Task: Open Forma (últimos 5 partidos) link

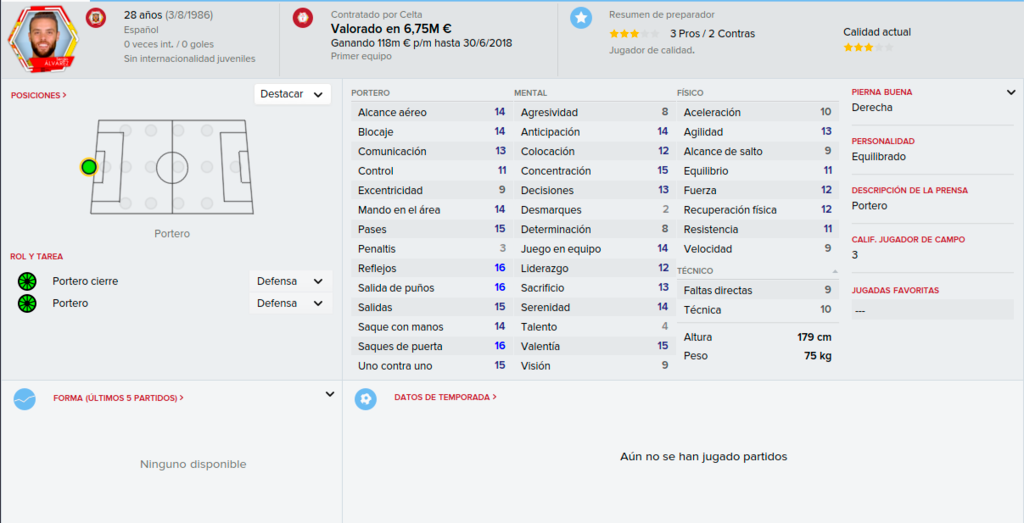Action: click(118, 398)
